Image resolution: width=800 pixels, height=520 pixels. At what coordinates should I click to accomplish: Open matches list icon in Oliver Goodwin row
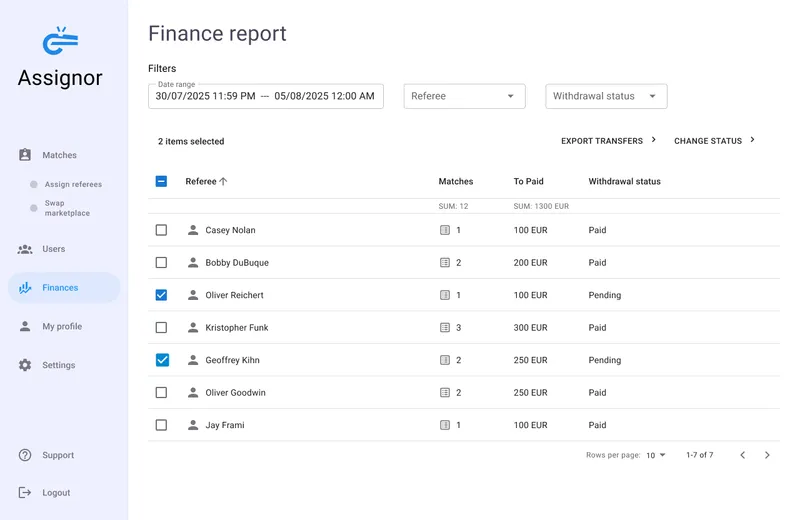445,392
